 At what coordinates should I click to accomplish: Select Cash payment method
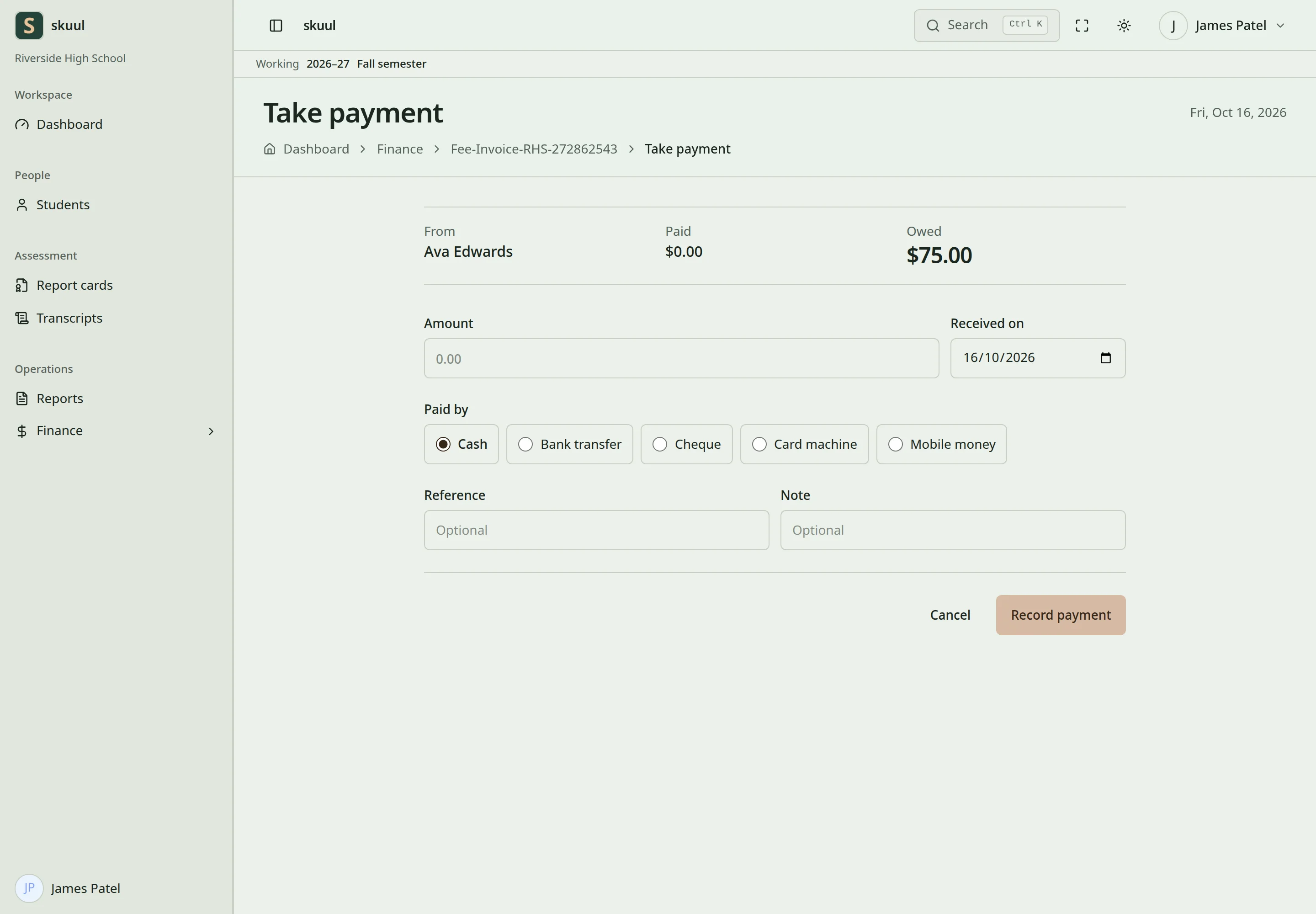461,444
